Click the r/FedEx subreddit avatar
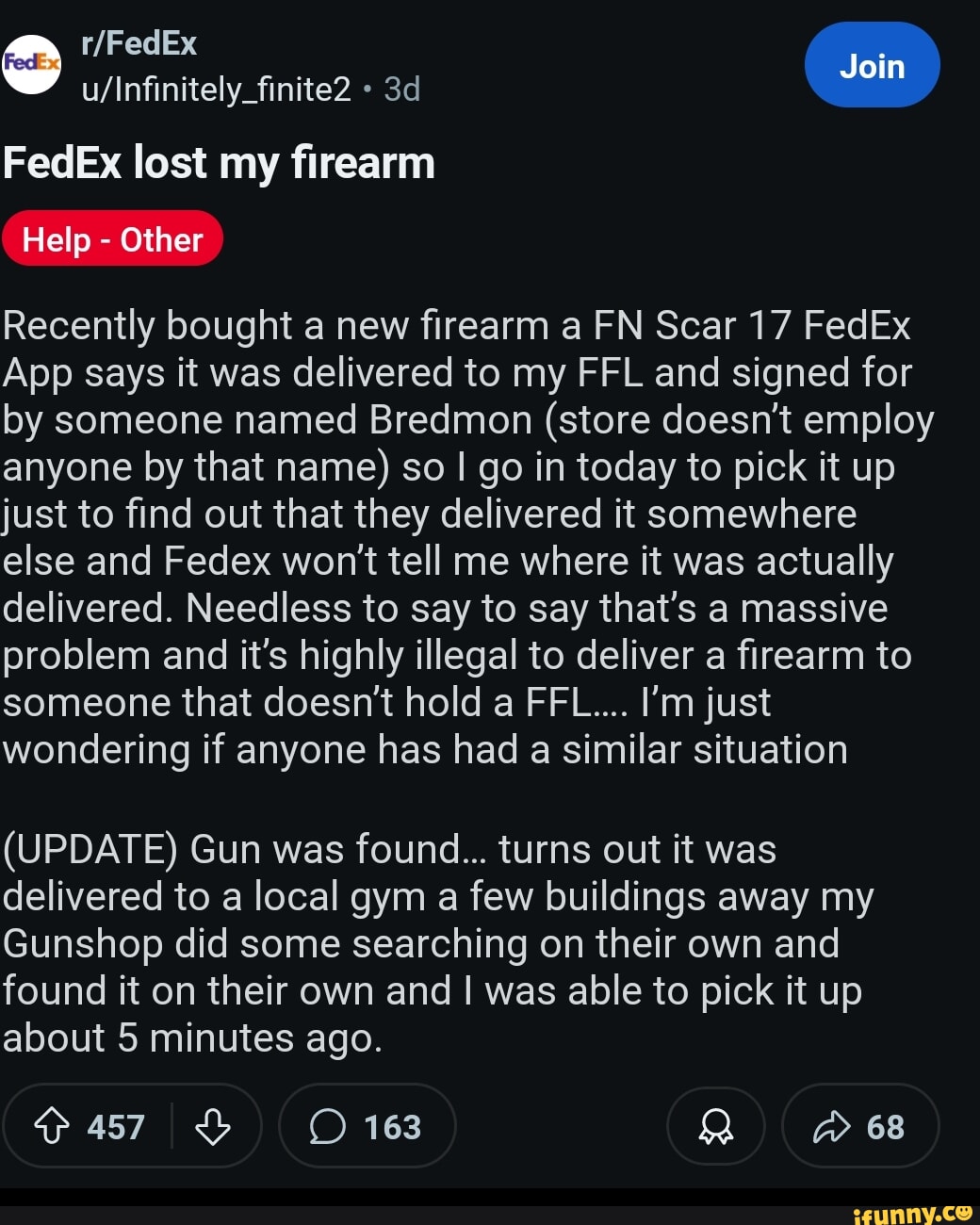Image resolution: width=980 pixels, height=1225 pixels. (x=30, y=64)
